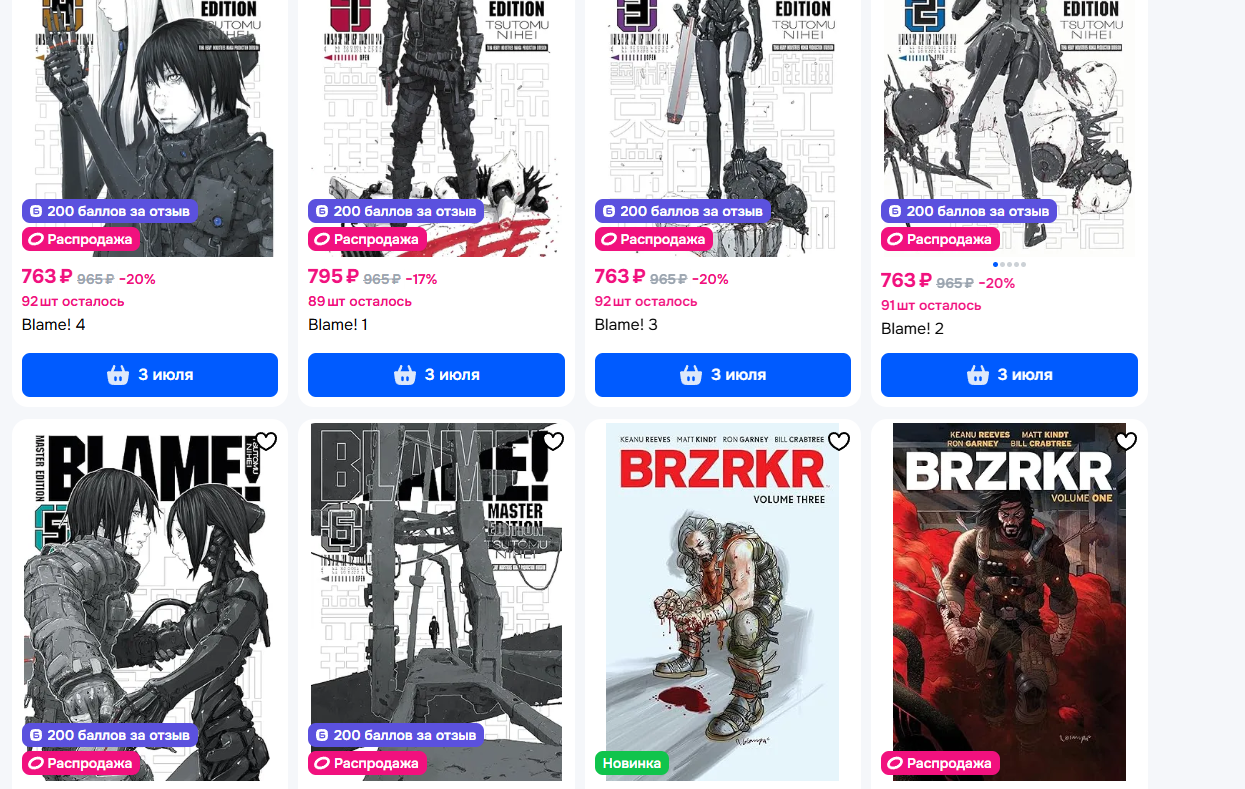Tap heart icon on BRZRKR Volume One
1245x789 pixels.
click(x=1126, y=442)
